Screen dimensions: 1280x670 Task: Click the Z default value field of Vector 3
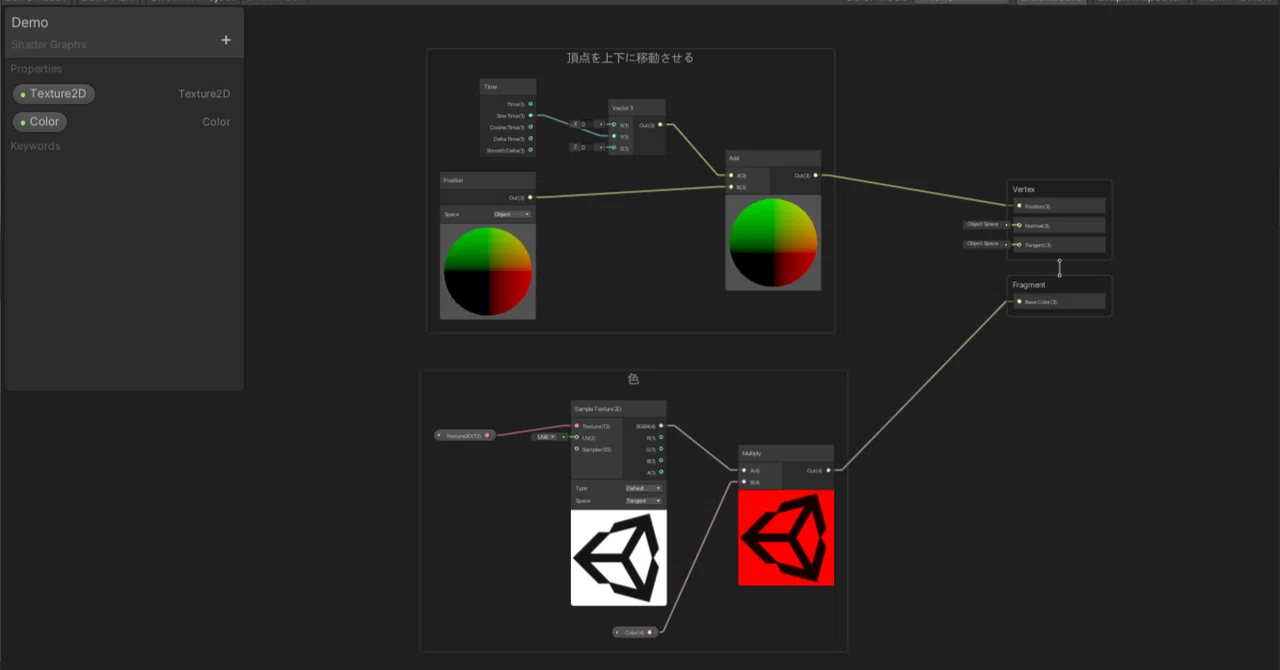click(588, 148)
